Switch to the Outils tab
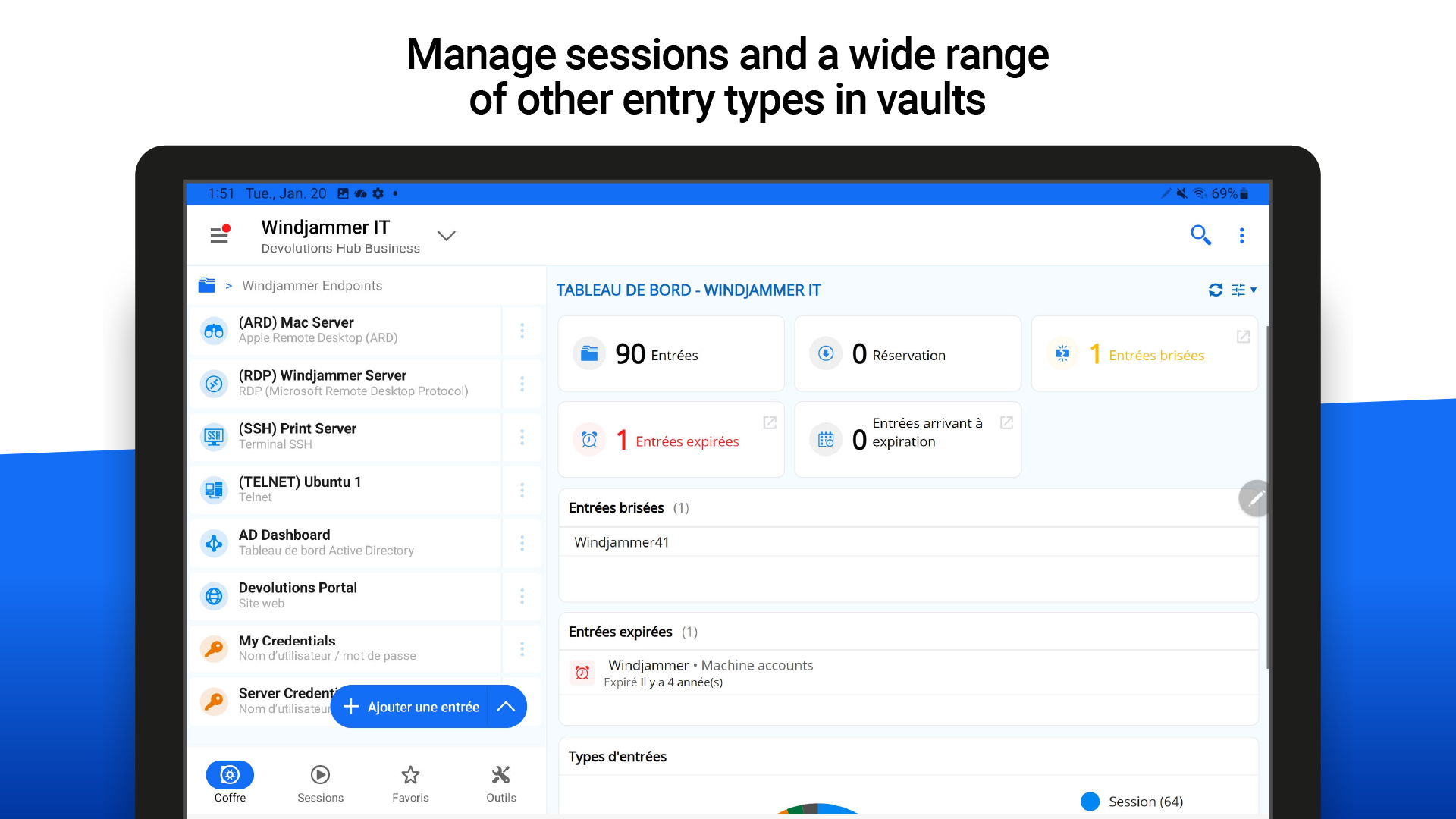 [500, 783]
